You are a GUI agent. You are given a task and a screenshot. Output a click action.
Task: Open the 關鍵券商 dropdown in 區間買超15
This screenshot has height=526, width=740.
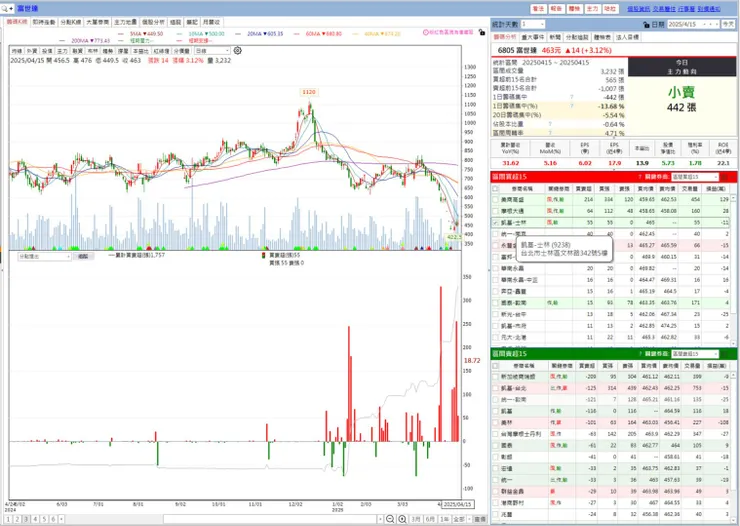[x=695, y=177]
